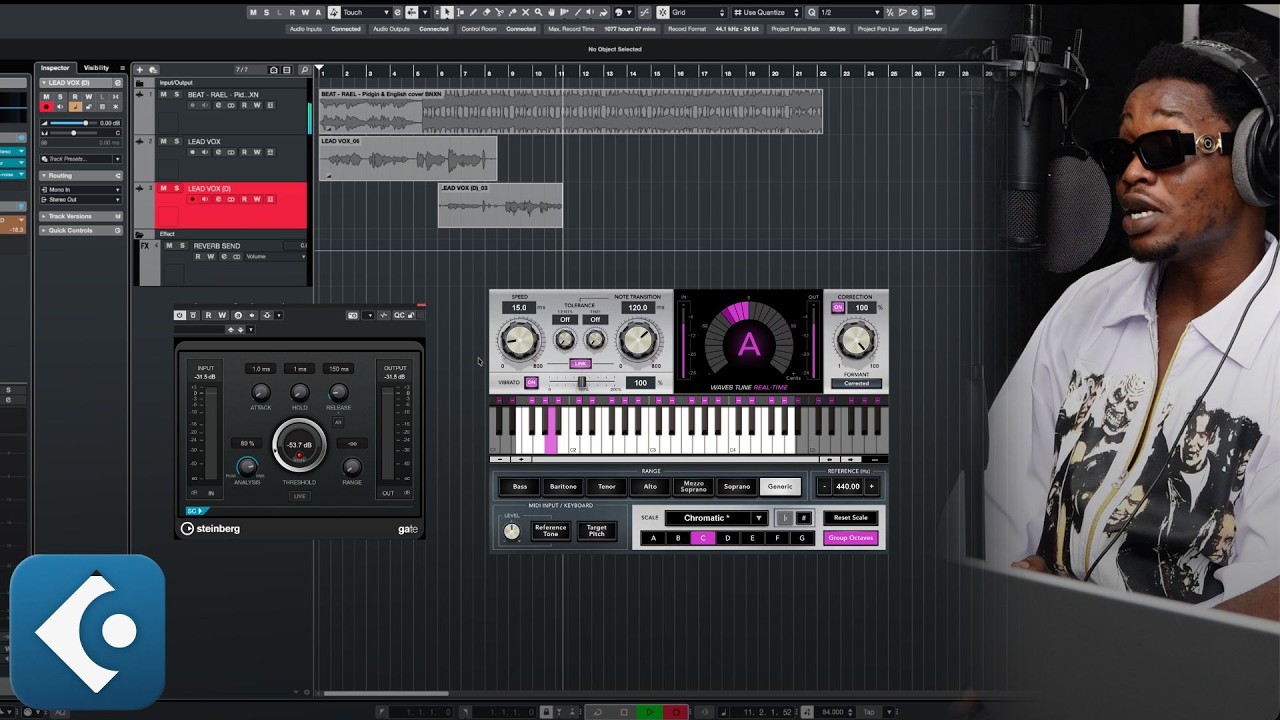Open the 1/2 quantize preset dropdown
This screenshot has height=720, width=1280.
click(x=850, y=12)
